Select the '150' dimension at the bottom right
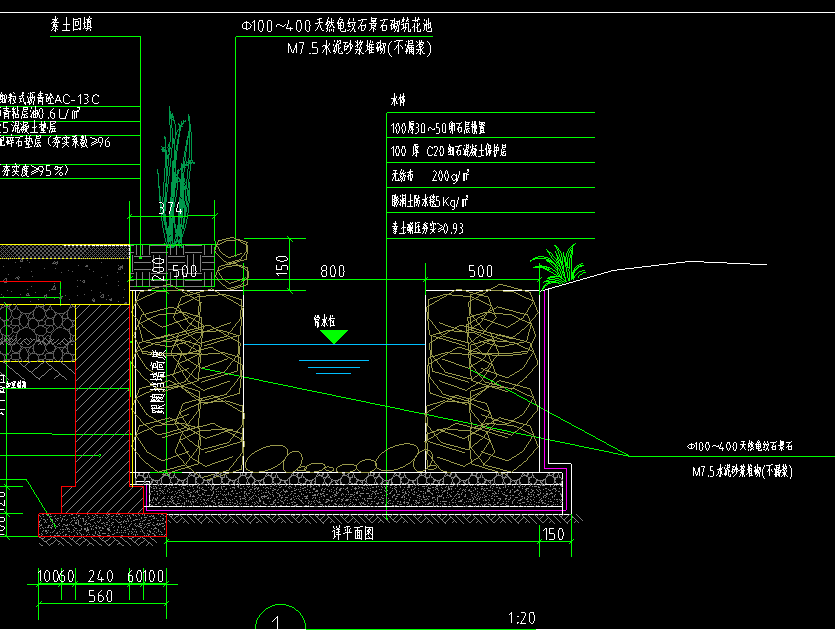The width and height of the screenshot is (835, 630). click(553, 534)
